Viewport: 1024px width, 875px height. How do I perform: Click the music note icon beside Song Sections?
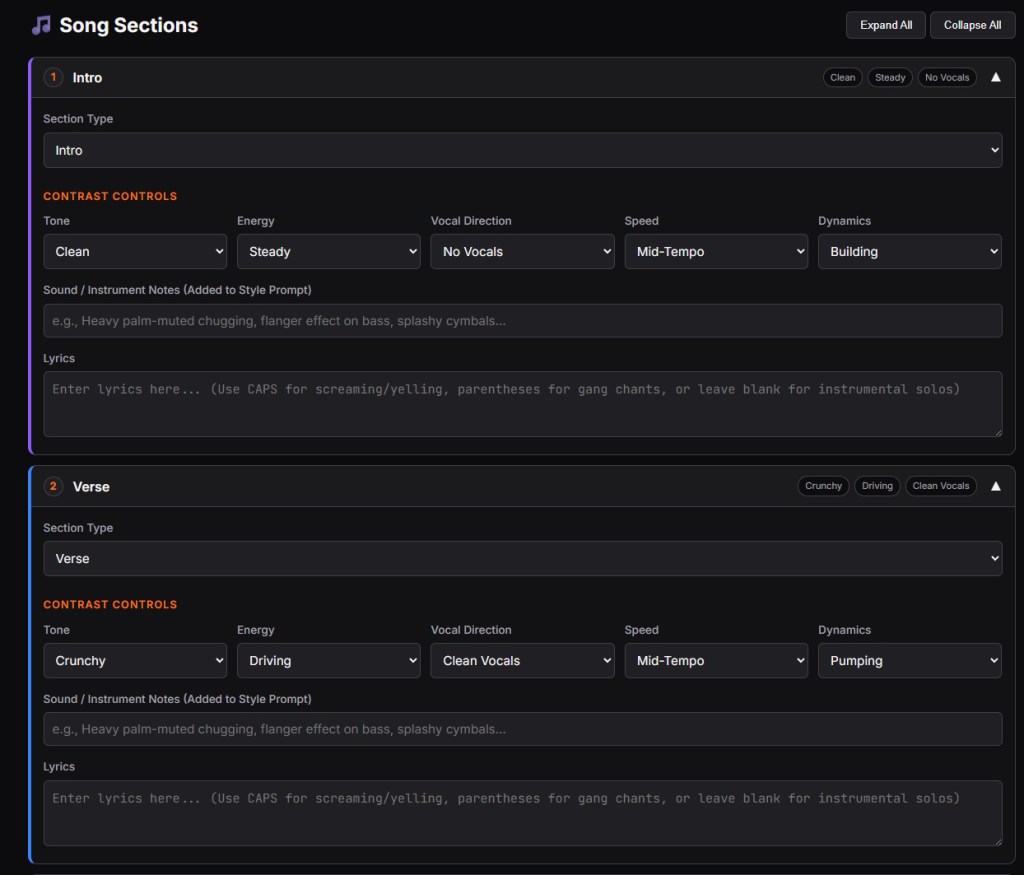click(41, 25)
